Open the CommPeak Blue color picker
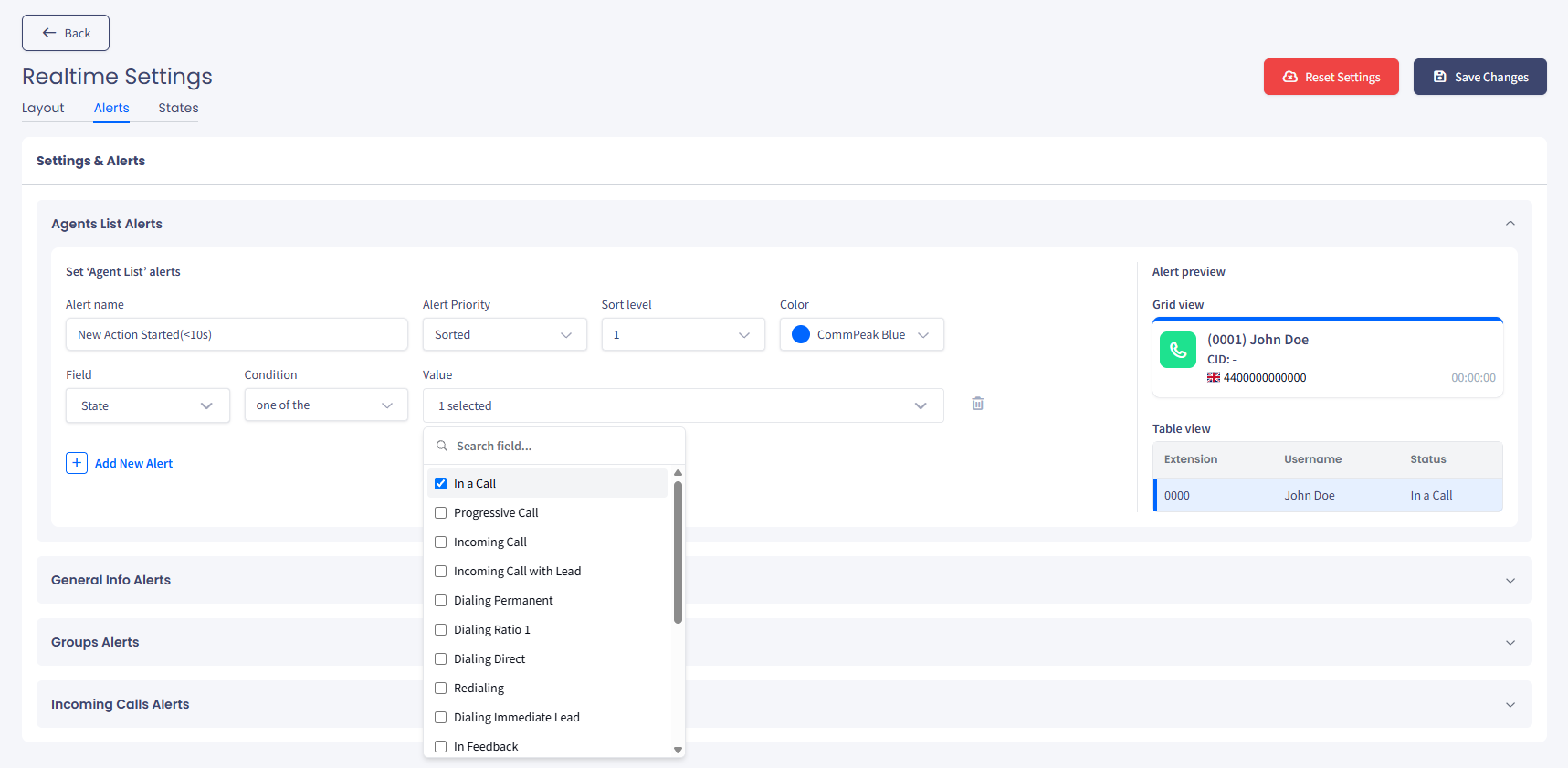1568x768 pixels. [x=861, y=334]
